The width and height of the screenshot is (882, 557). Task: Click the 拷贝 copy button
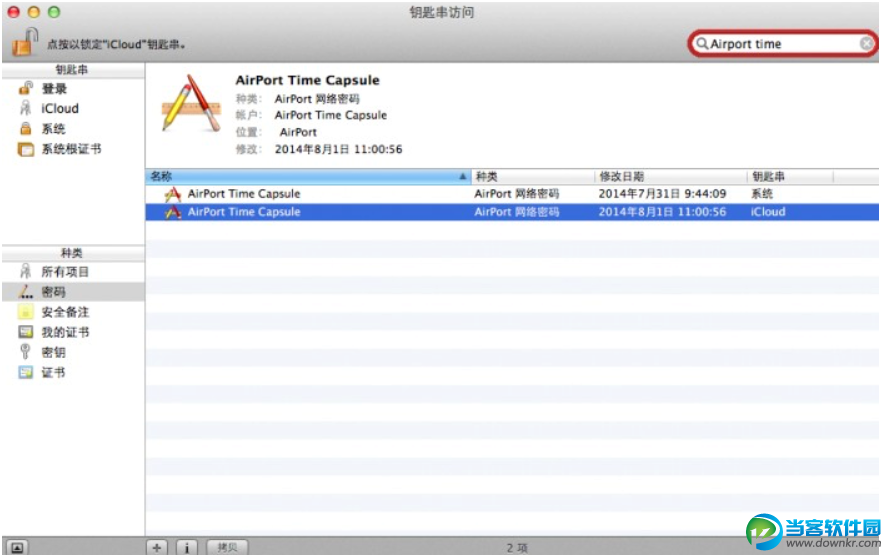(x=227, y=547)
